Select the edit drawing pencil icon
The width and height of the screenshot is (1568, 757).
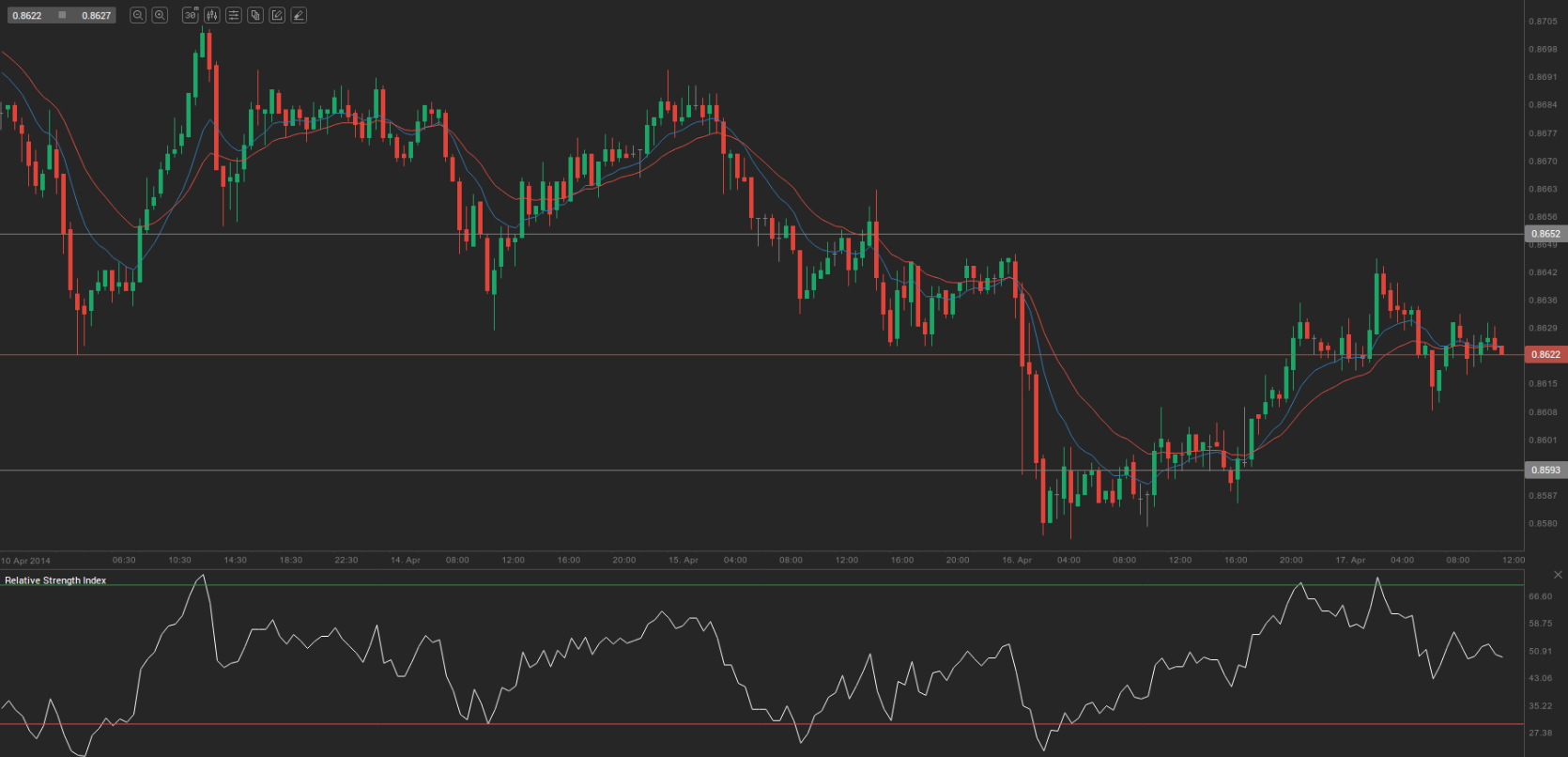(x=277, y=15)
